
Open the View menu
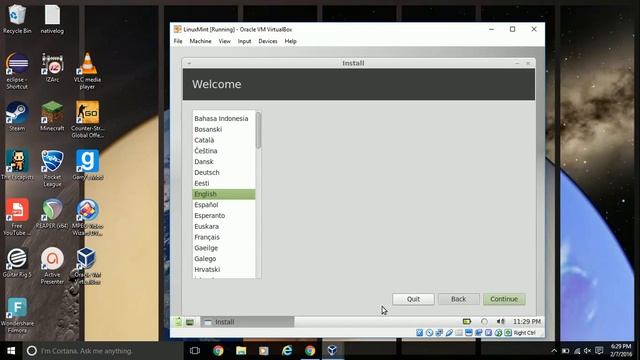point(224,41)
